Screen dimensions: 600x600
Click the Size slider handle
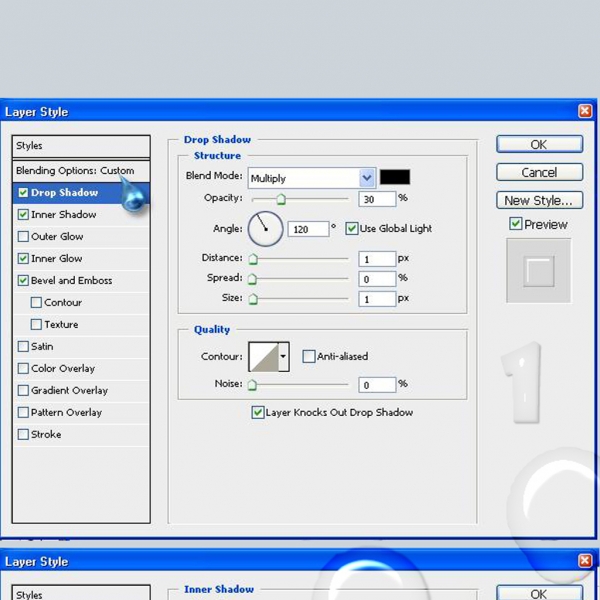click(253, 299)
